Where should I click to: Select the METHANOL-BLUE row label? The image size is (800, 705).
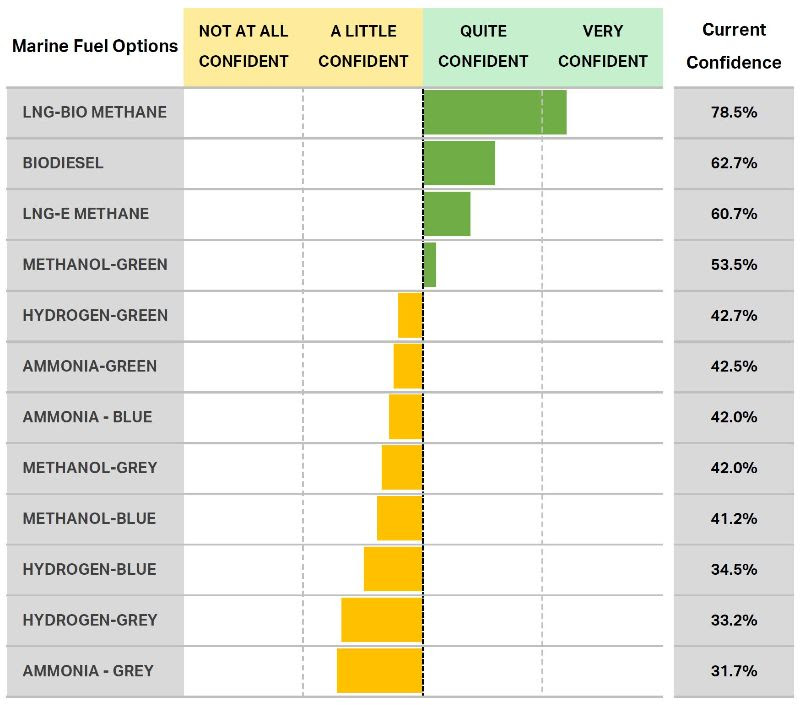click(89, 519)
